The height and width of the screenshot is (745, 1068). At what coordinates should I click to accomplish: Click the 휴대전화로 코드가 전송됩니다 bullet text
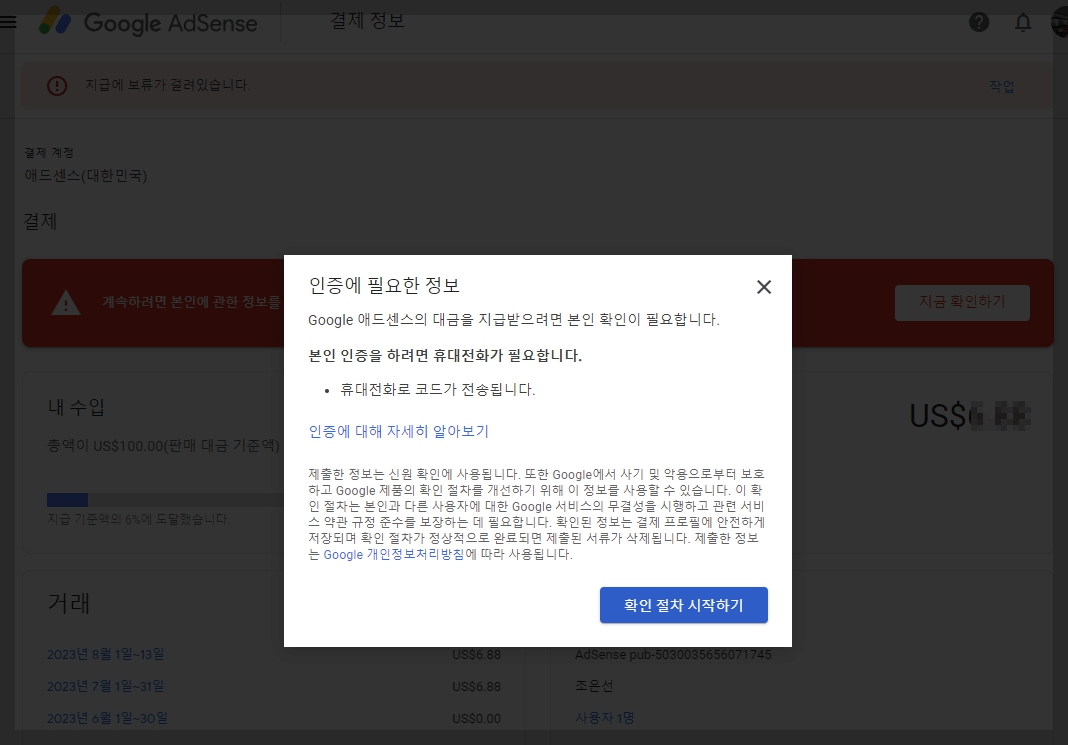(437, 390)
